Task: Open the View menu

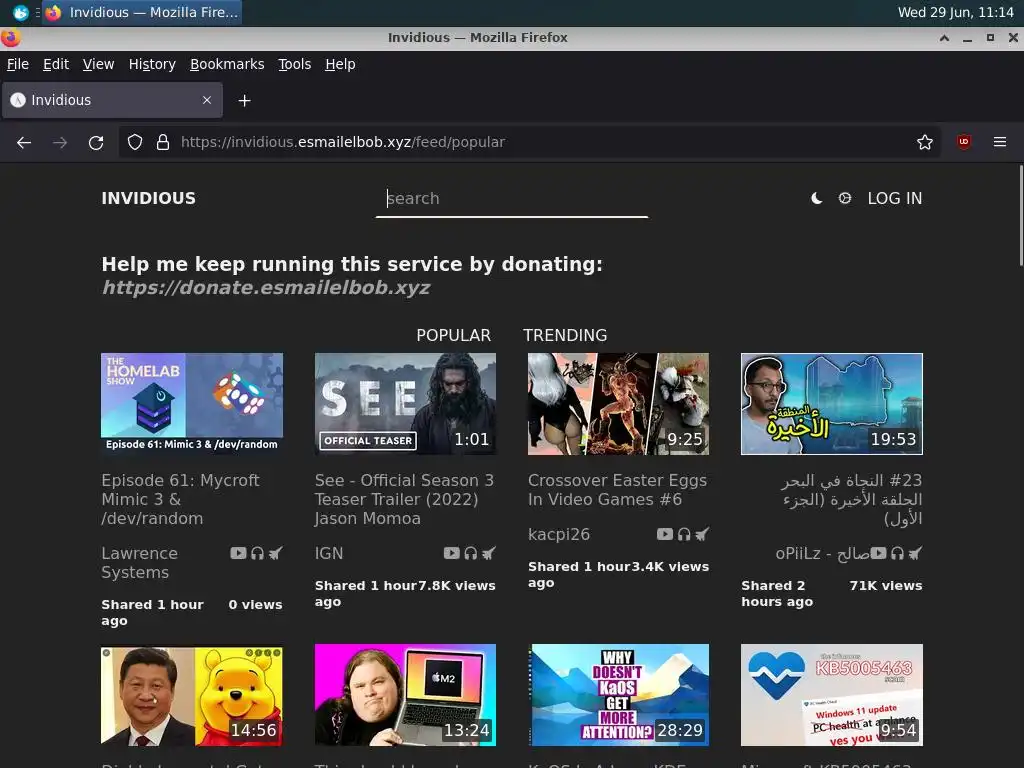Action: [x=98, y=64]
